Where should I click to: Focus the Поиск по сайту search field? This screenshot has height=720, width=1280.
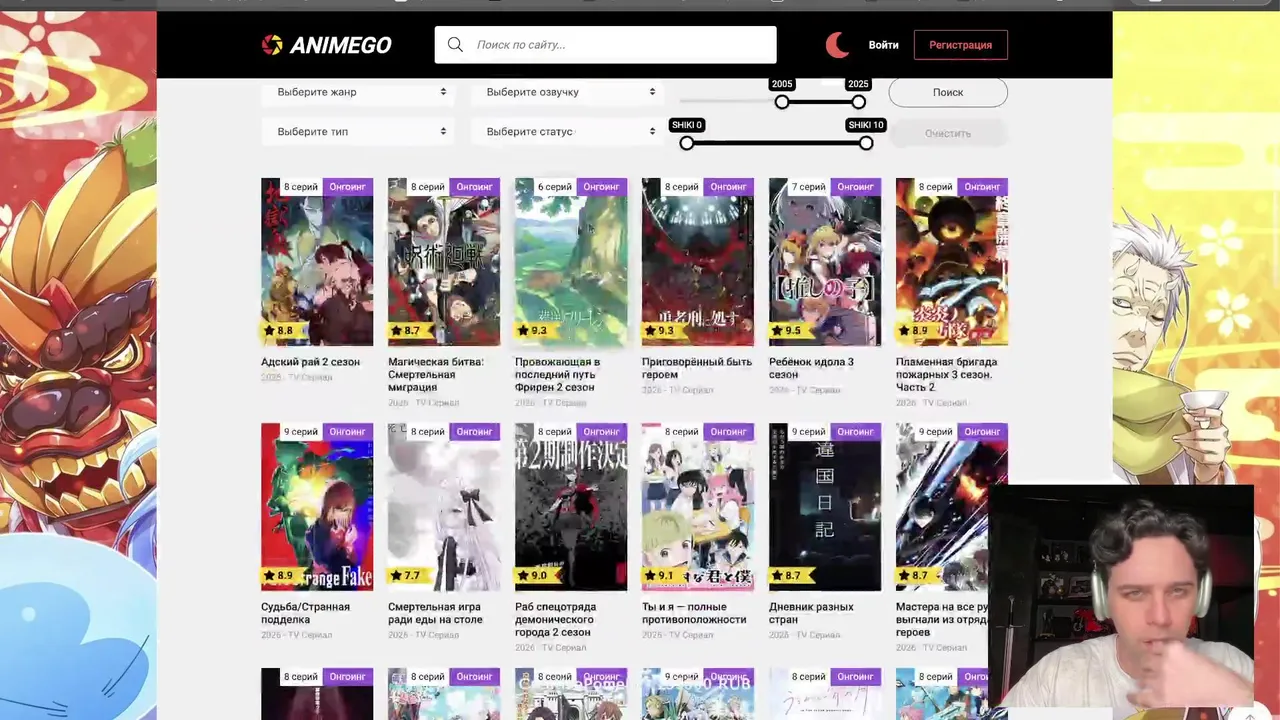tap(605, 45)
